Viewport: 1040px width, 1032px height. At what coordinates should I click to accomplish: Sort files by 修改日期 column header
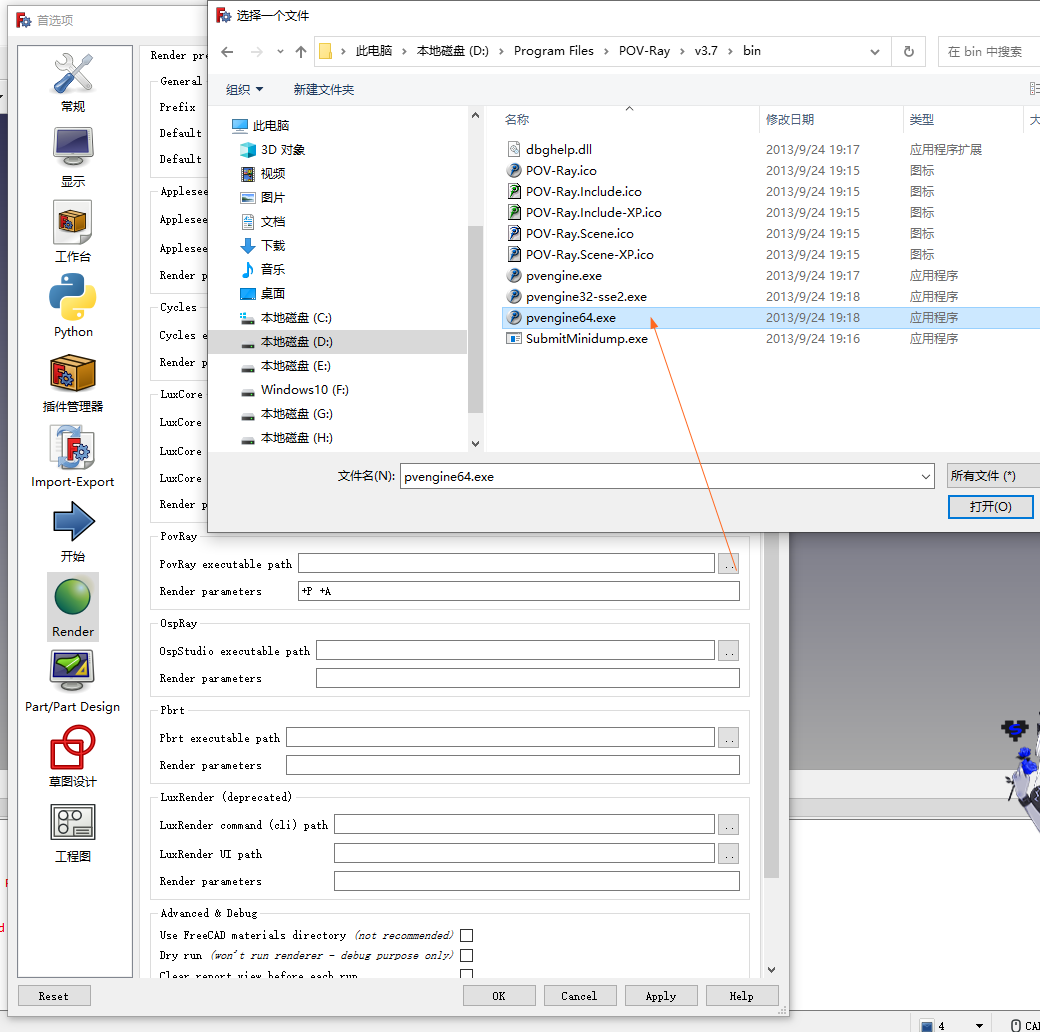[x=831, y=119]
